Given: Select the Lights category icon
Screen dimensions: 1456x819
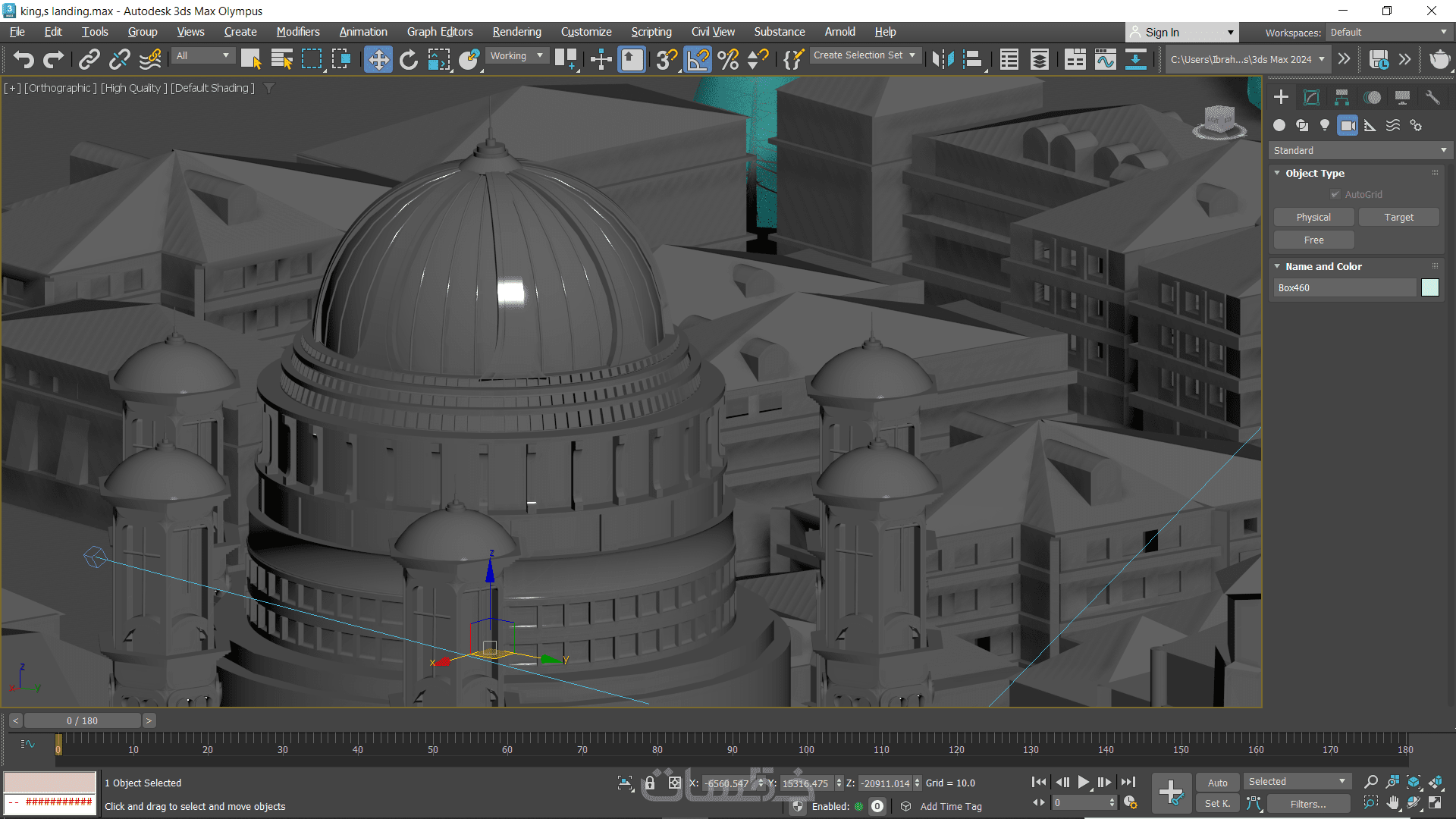Looking at the screenshot, I should click(1325, 125).
